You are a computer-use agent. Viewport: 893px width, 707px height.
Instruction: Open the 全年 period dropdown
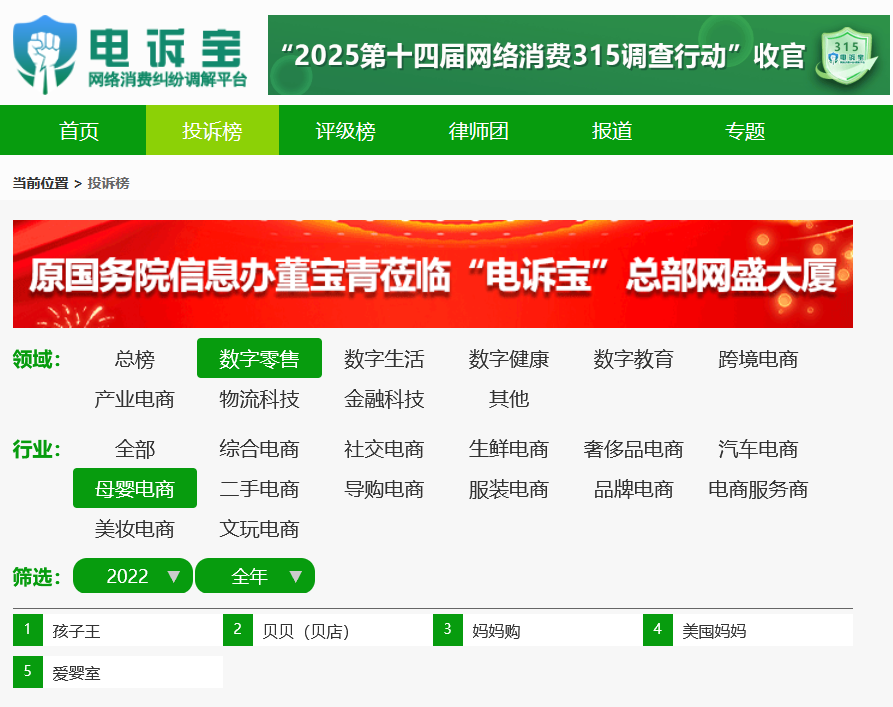tap(255, 576)
